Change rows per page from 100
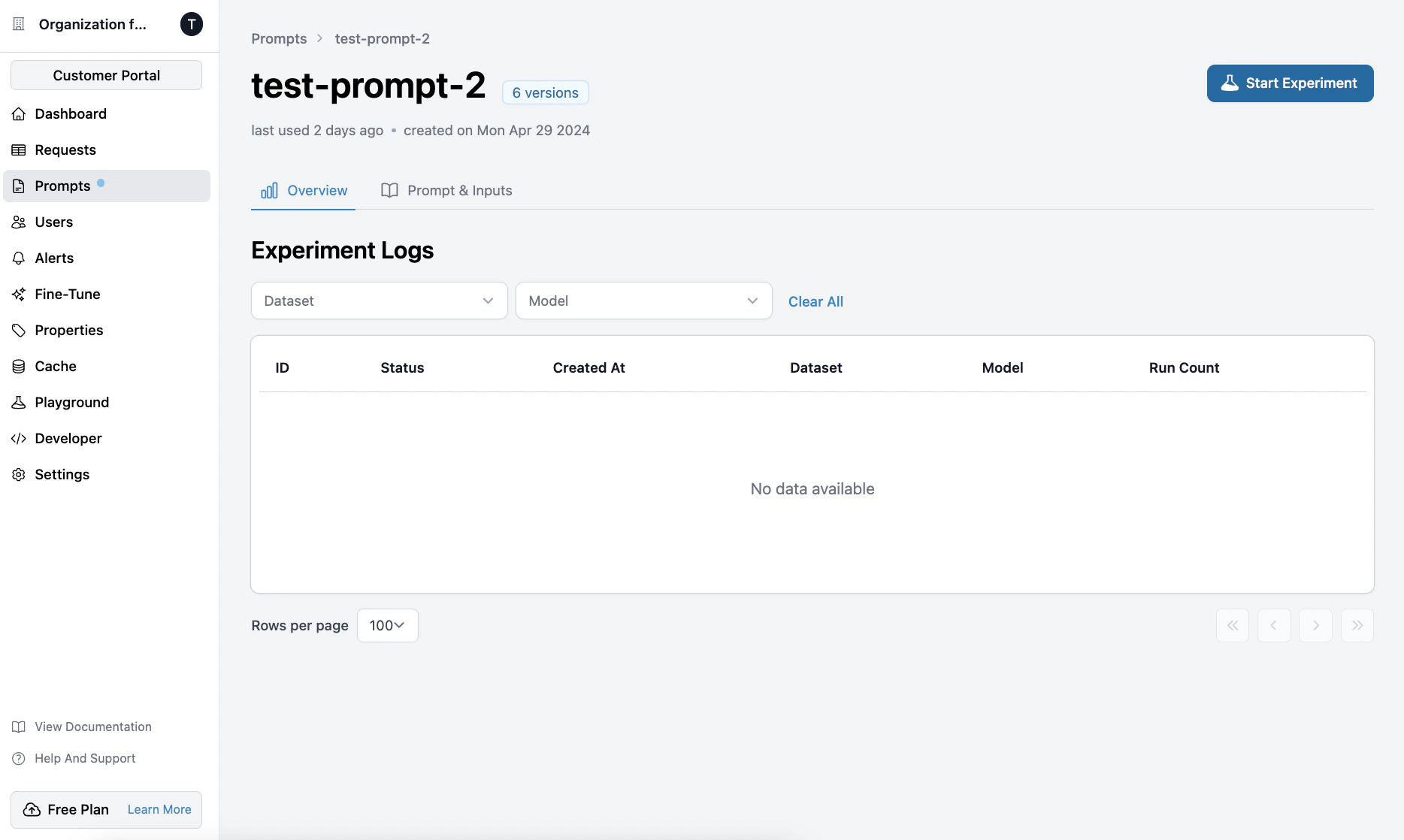 [387, 625]
